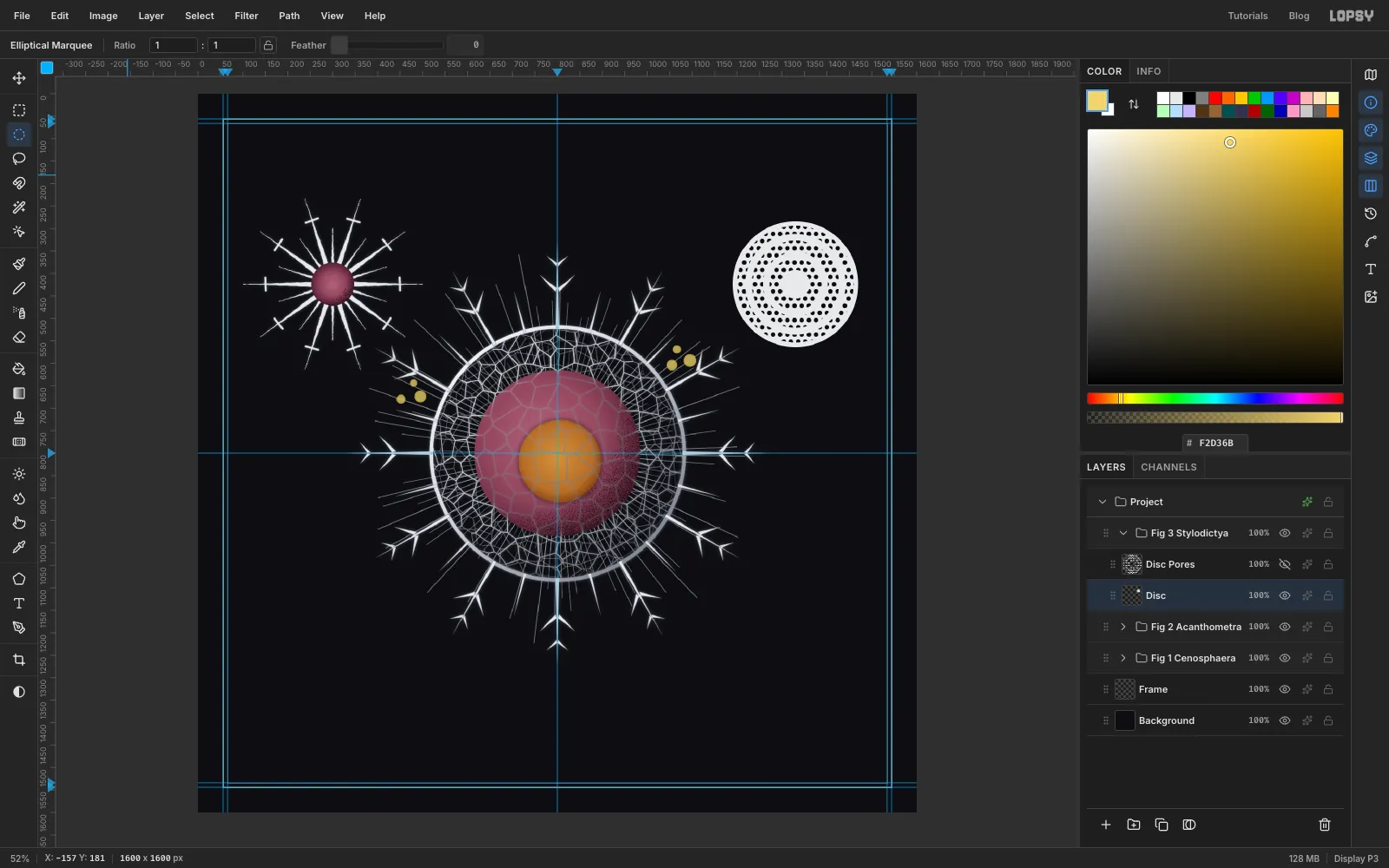Expand the Fig 2 Acanthometra group
This screenshot has height=868, width=1389.
[x=1123, y=627]
